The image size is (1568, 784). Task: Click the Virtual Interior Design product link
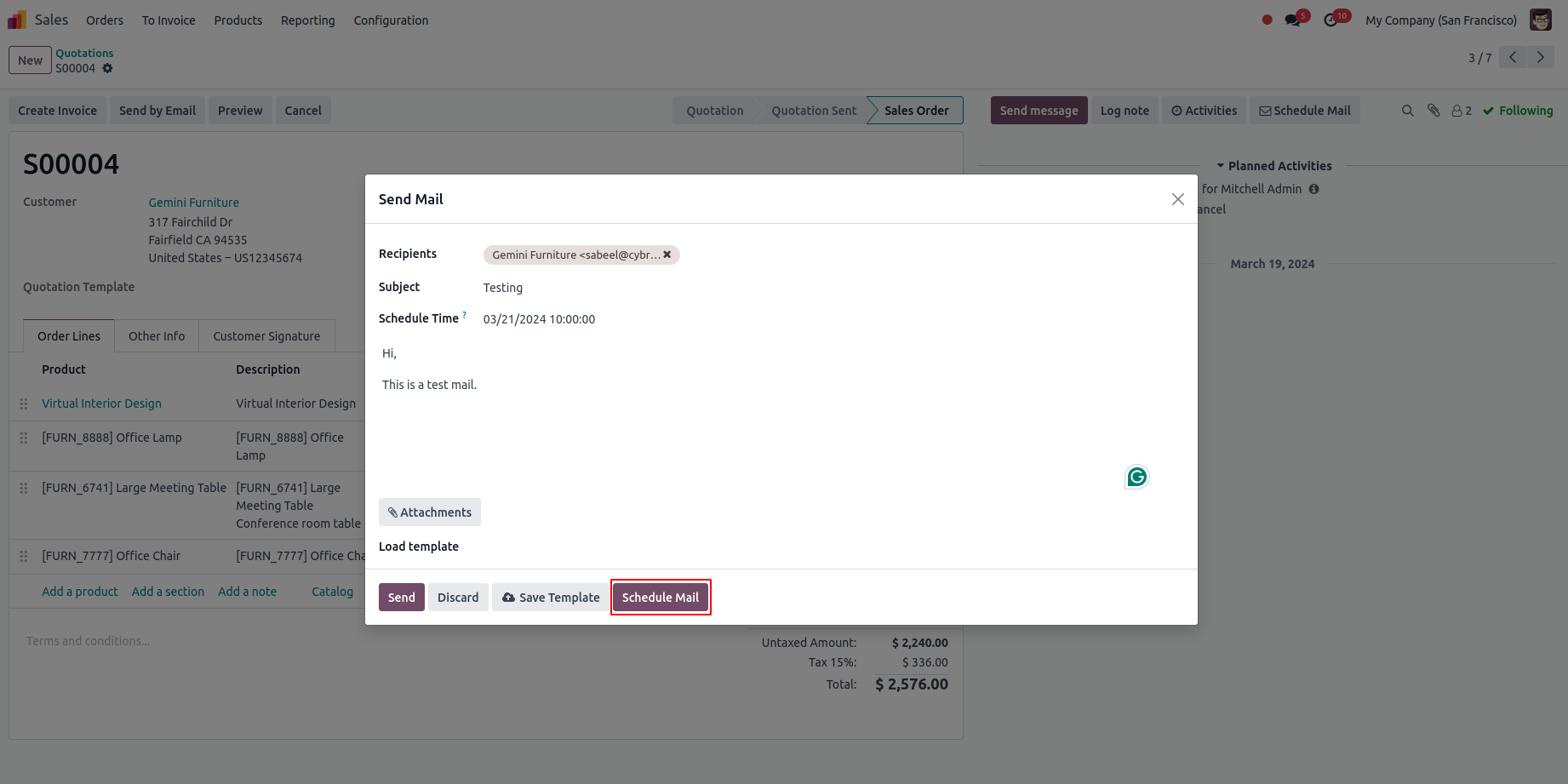pos(101,403)
